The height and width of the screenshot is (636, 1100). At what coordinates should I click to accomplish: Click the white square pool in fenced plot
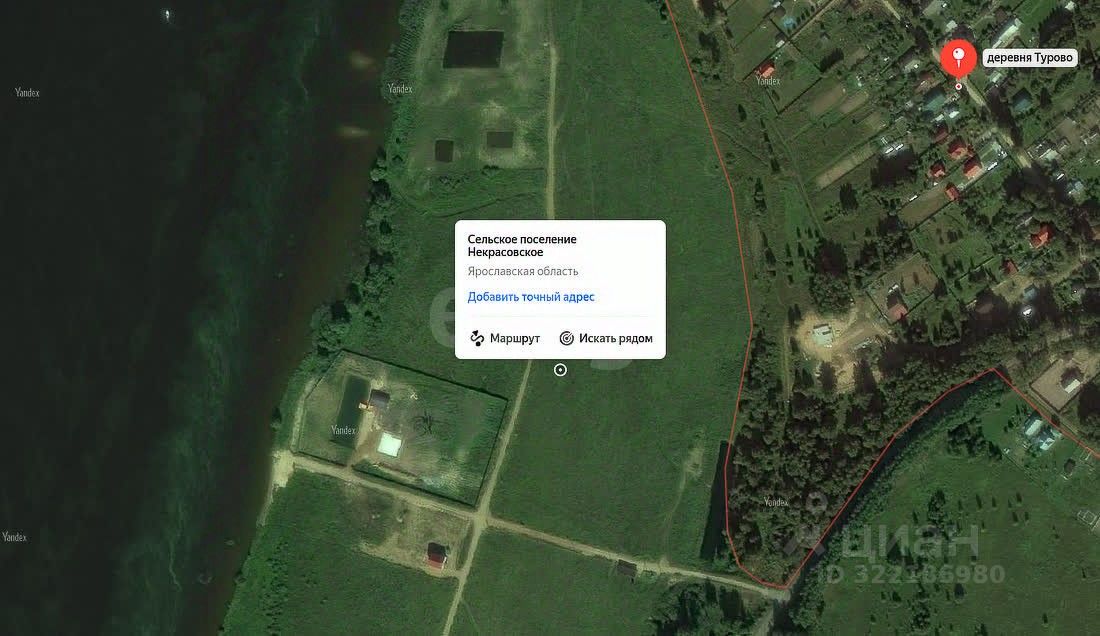click(389, 443)
